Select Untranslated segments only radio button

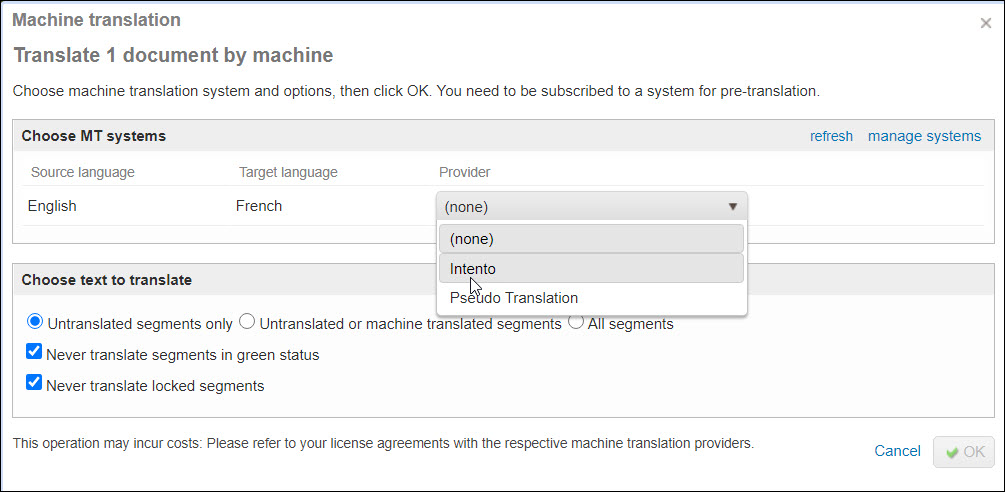[x=35, y=322]
